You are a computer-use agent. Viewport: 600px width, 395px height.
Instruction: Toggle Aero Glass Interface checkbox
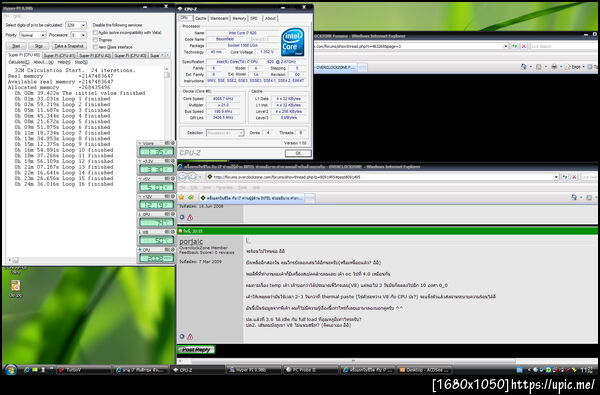[95, 47]
